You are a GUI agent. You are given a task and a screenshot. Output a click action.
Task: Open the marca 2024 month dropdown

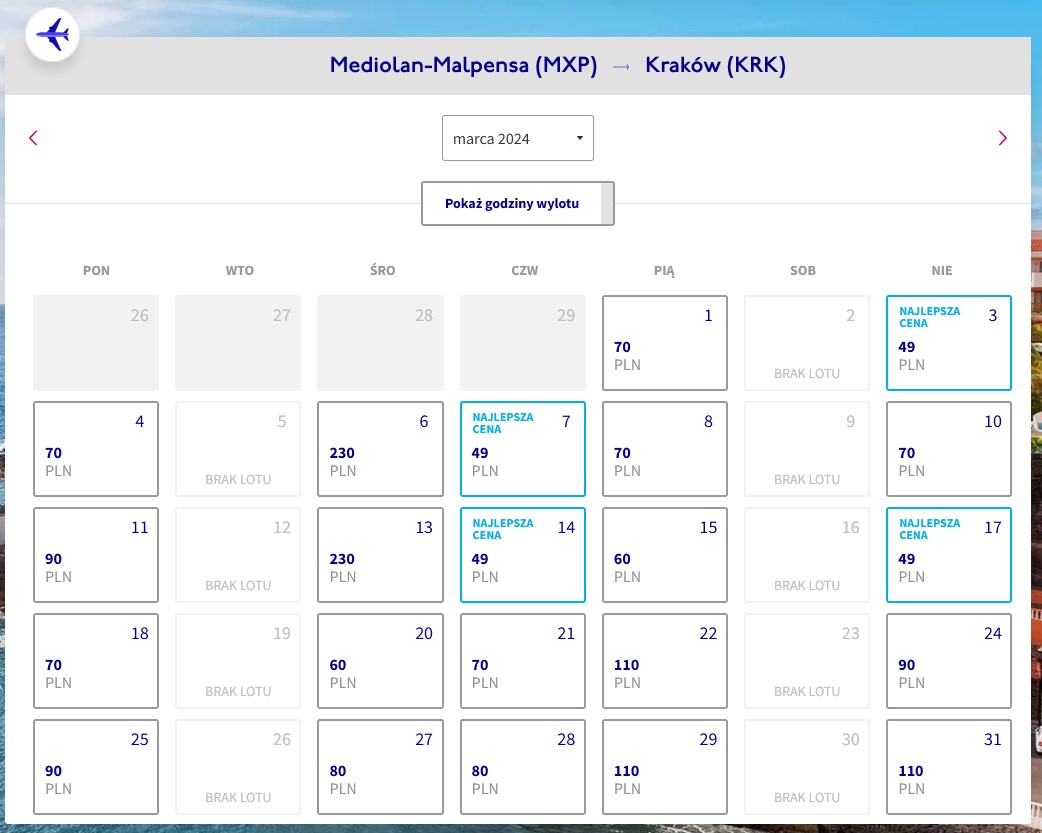(x=518, y=138)
